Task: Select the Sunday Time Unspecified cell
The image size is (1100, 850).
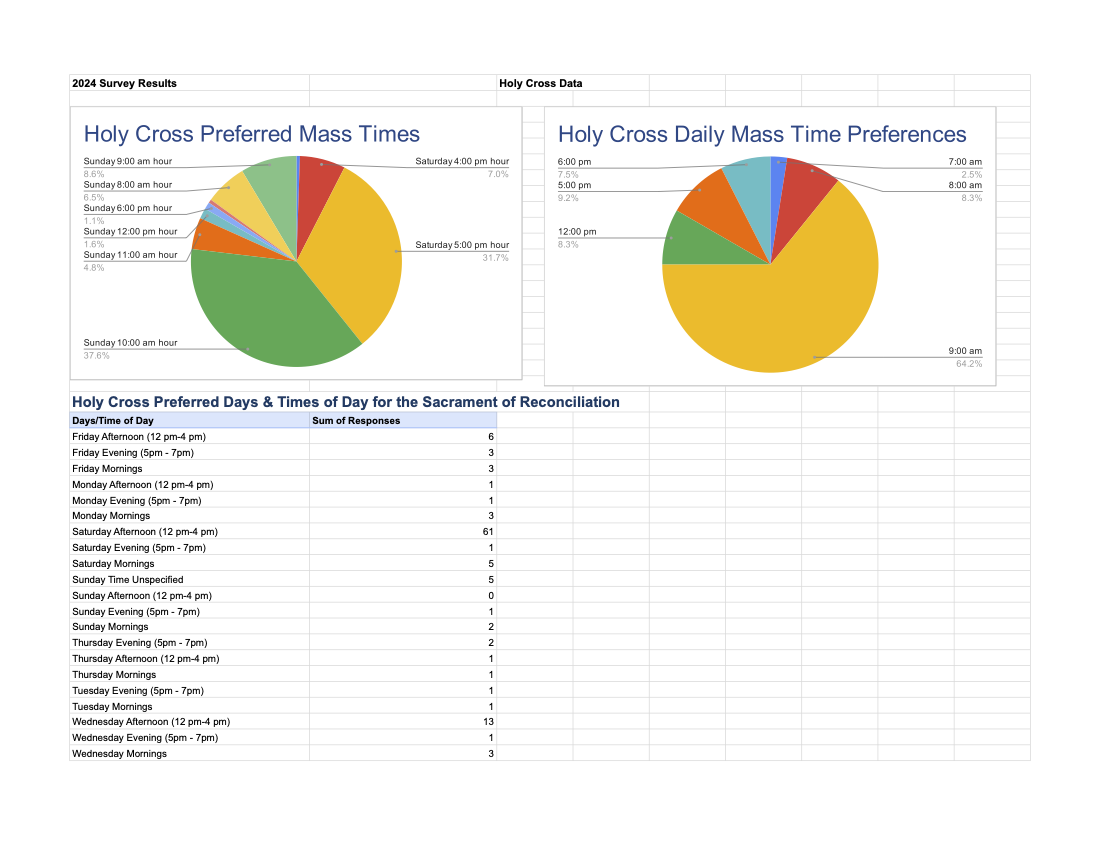Action: point(128,580)
